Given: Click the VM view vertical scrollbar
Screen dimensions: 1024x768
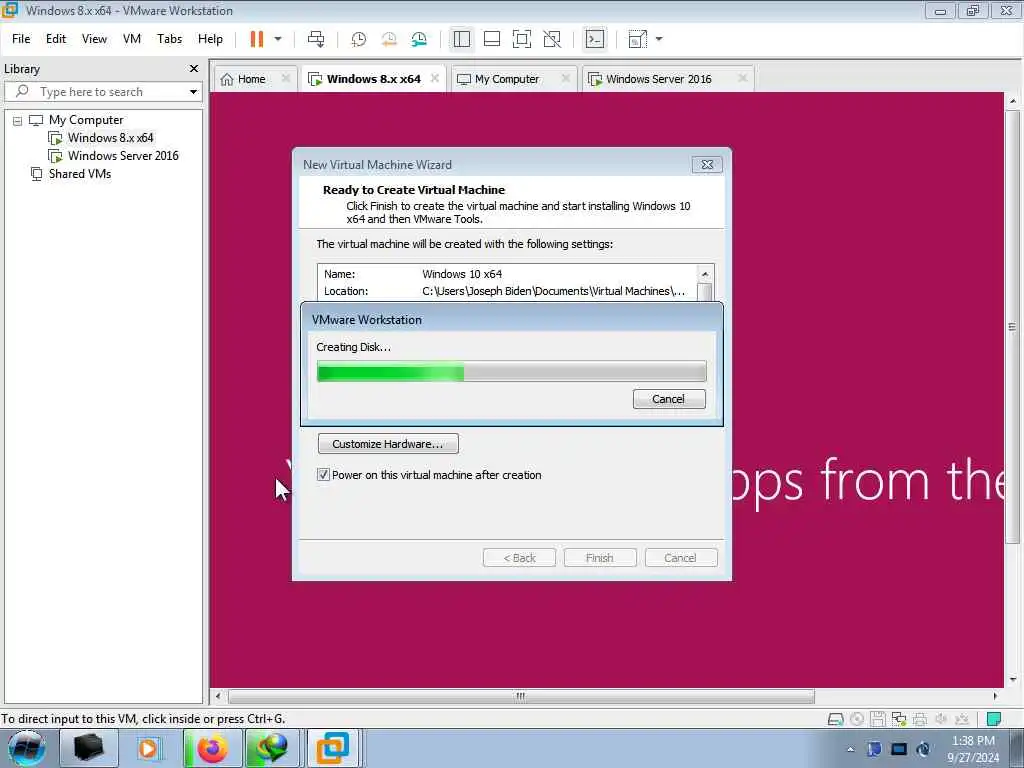Looking at the screenshot, I should coord(1012,327).
